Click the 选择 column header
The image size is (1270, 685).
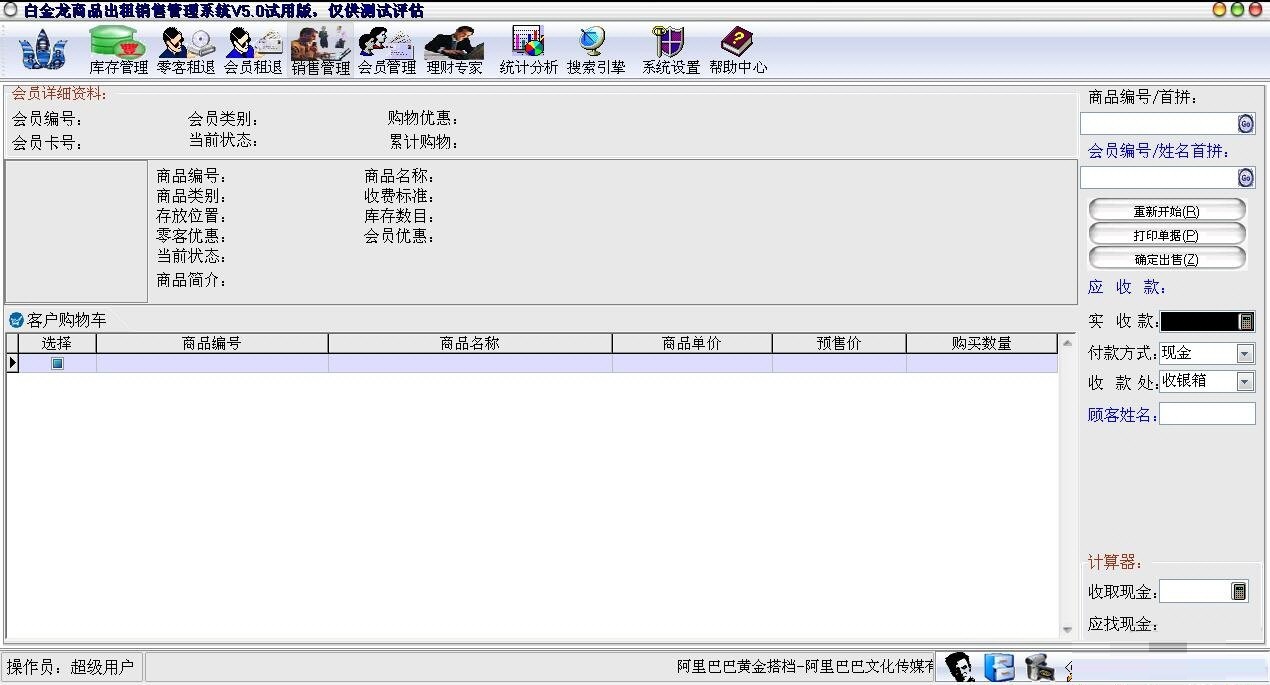pos(57,343)
